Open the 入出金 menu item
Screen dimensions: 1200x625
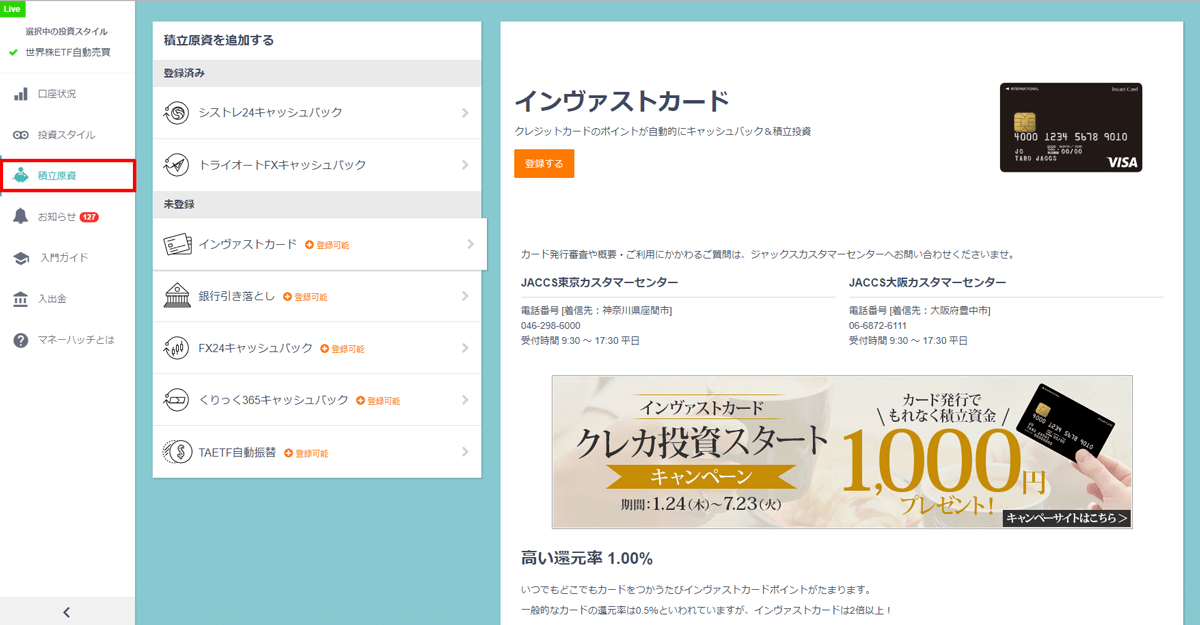[67, 299]
